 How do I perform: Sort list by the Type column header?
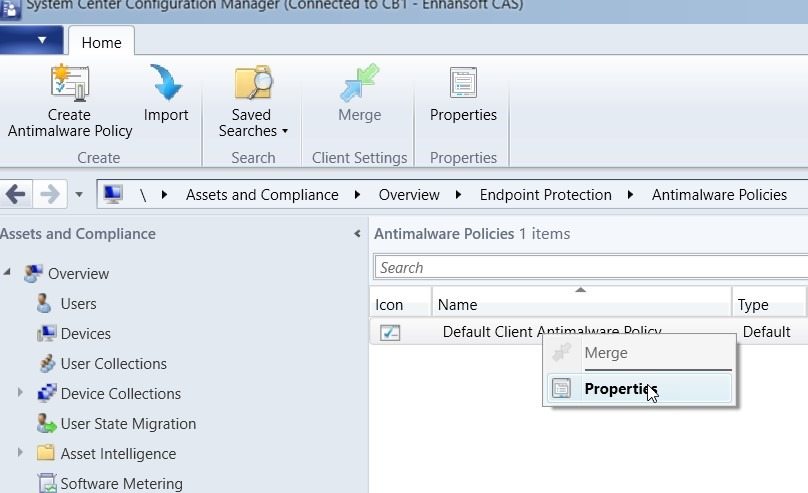[x=769, y=304]
